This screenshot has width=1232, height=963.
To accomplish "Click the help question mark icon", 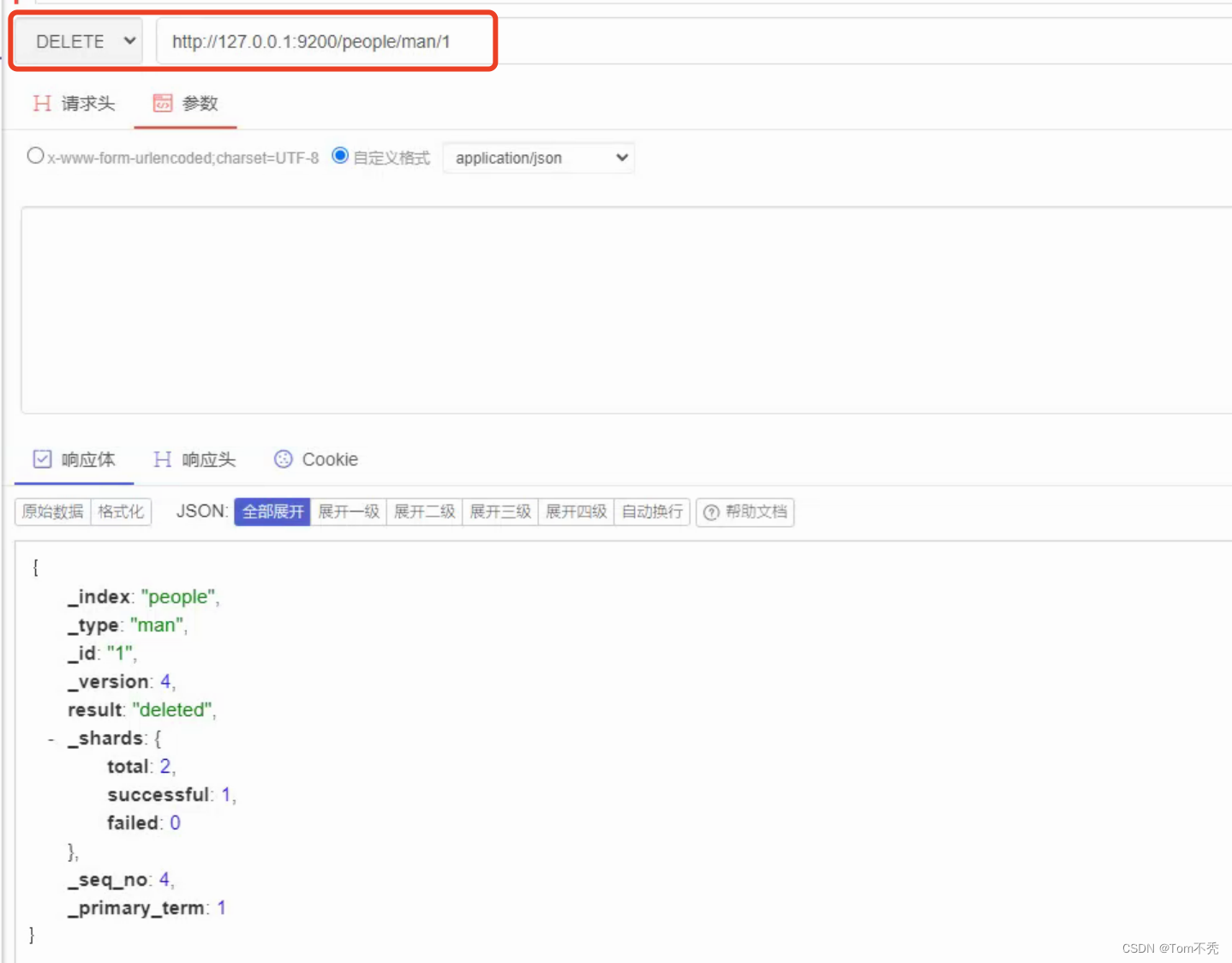I will tap(711, 512).
